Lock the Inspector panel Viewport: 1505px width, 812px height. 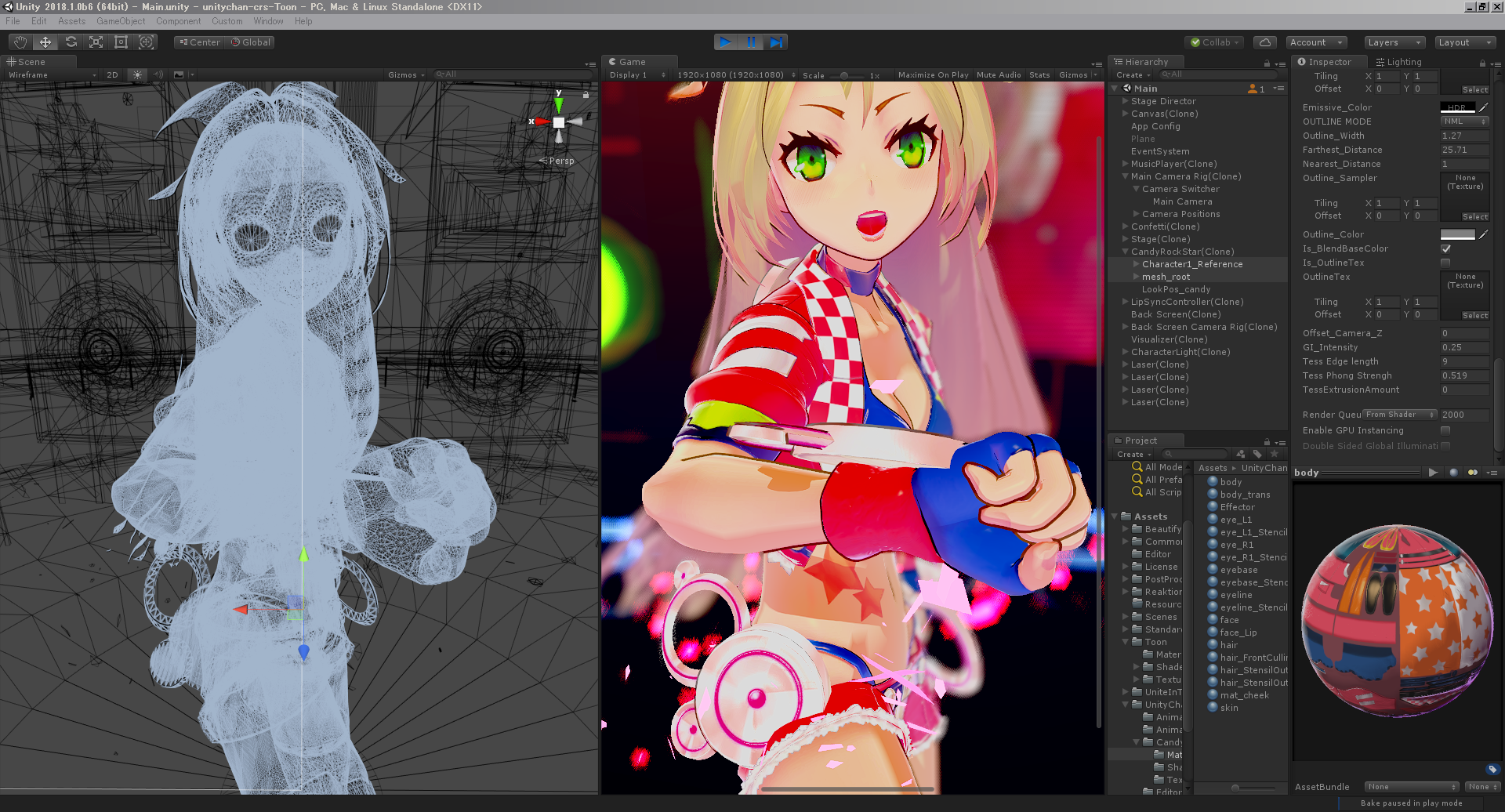[x=1482, y=63]
